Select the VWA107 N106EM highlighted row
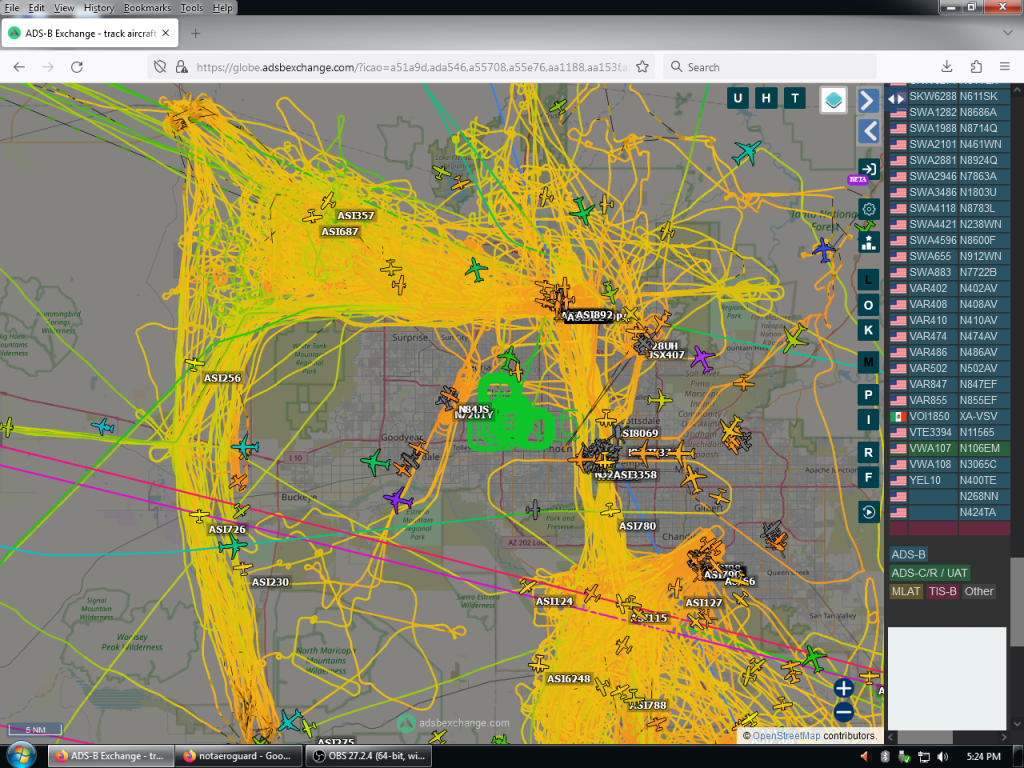 pos(950,448)
